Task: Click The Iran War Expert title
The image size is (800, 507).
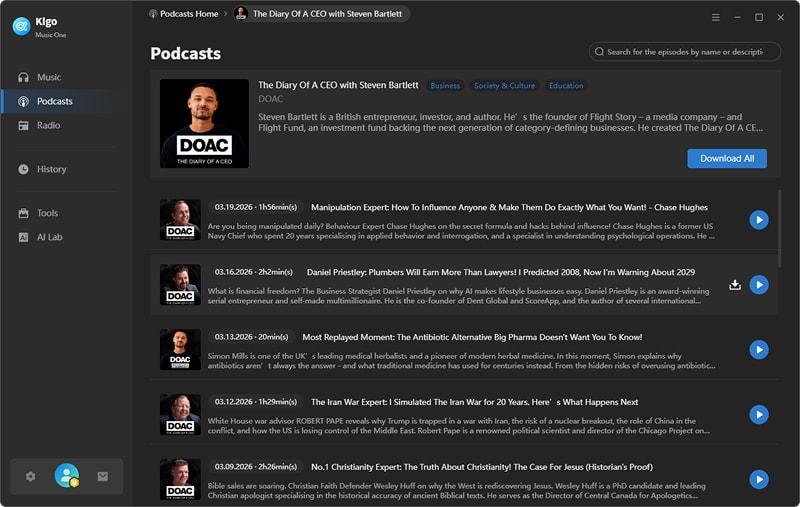Action: [474, 402]
